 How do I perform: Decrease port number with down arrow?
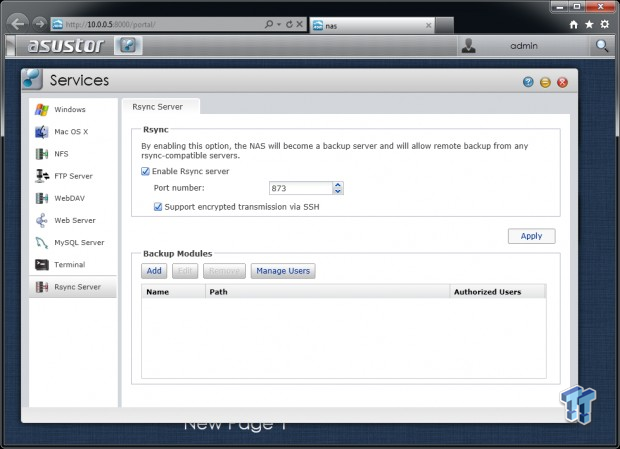click(x=338, y=191)
